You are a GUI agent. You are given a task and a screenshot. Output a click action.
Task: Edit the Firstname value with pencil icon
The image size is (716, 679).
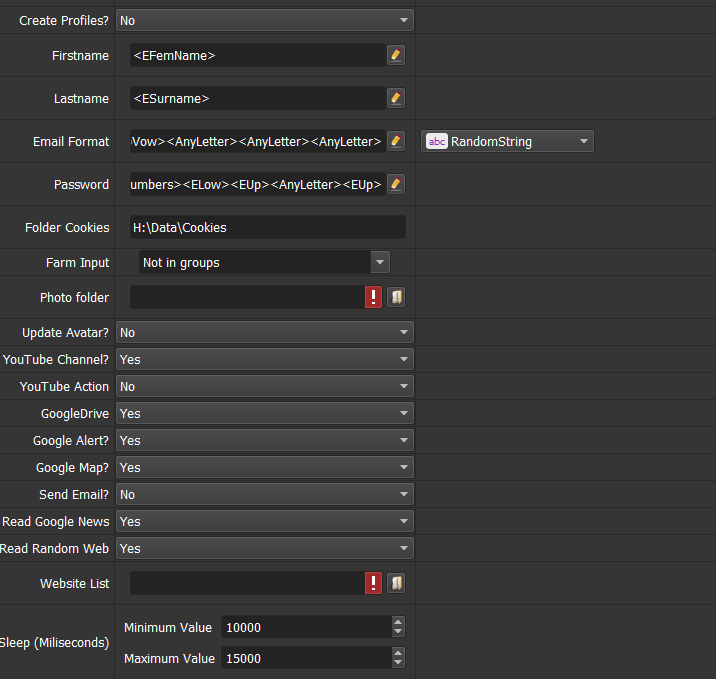coord(396,55)
